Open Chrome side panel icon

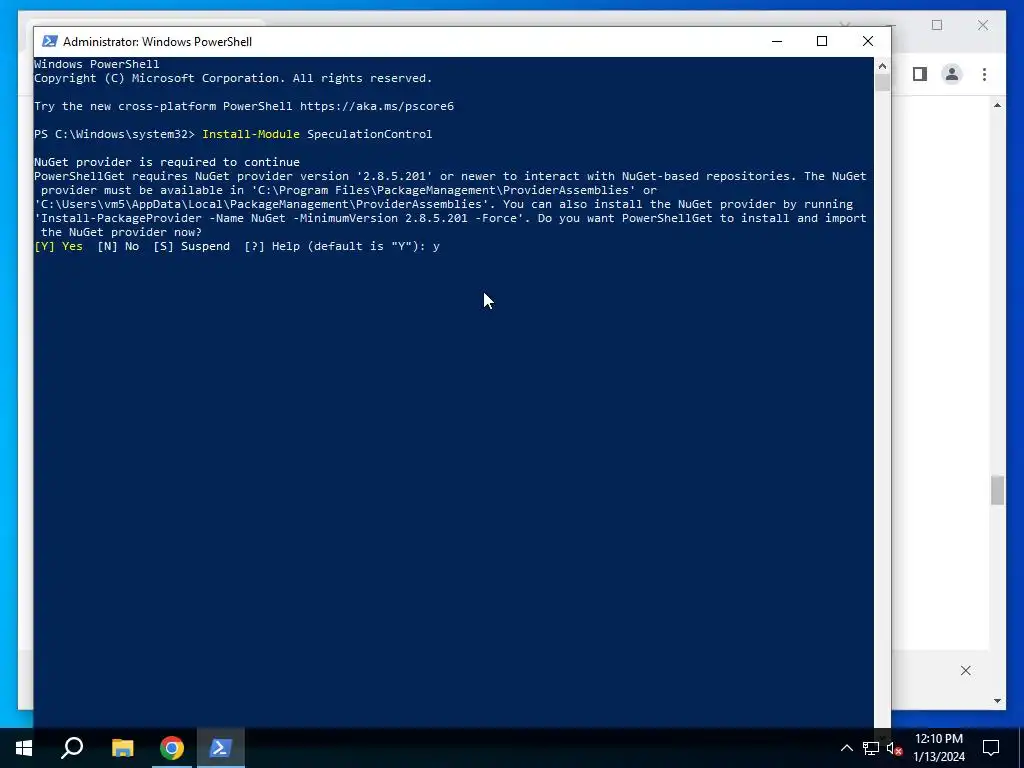click(920, 74)
